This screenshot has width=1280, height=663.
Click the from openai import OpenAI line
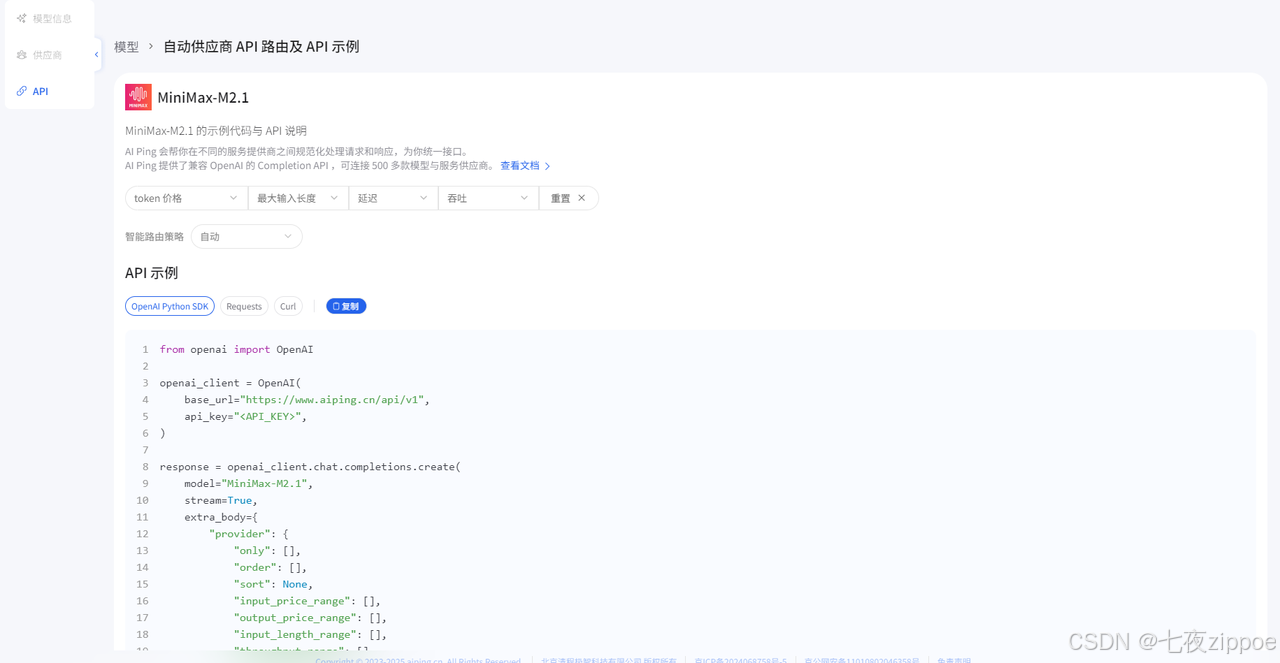pyautogui.click(x=236, y=350)
